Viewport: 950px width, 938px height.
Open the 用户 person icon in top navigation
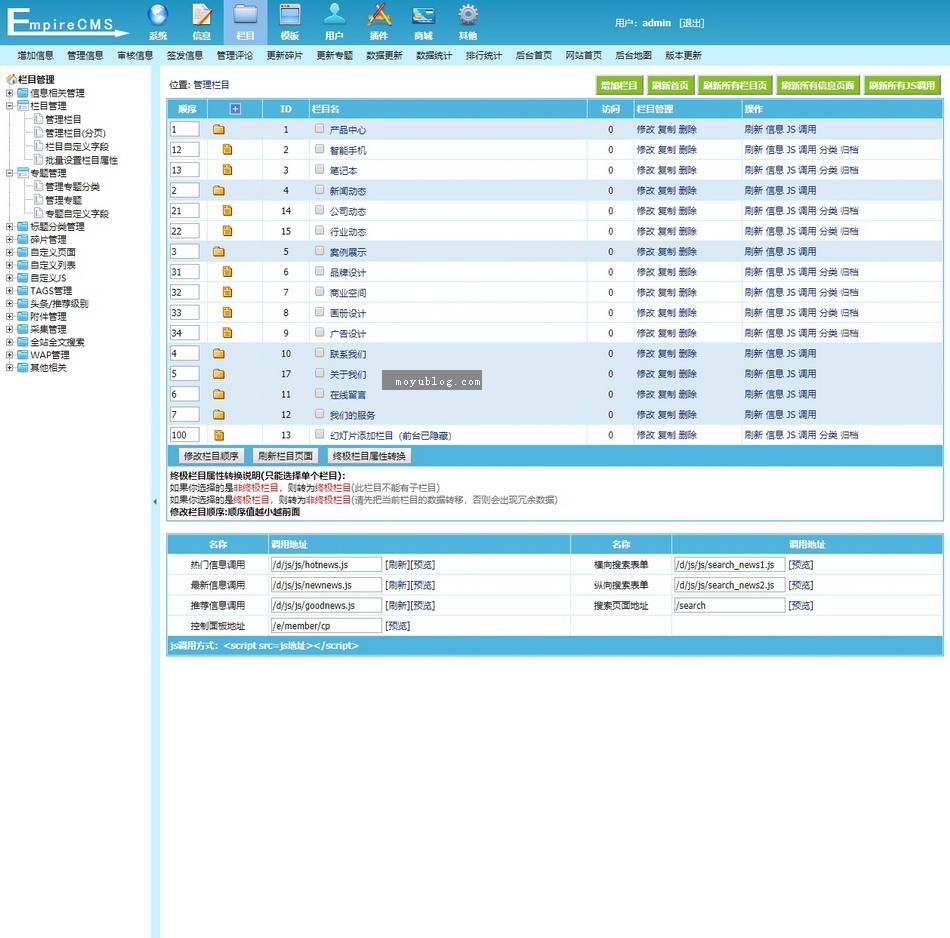pyautogui.click(x=334, y=15)
